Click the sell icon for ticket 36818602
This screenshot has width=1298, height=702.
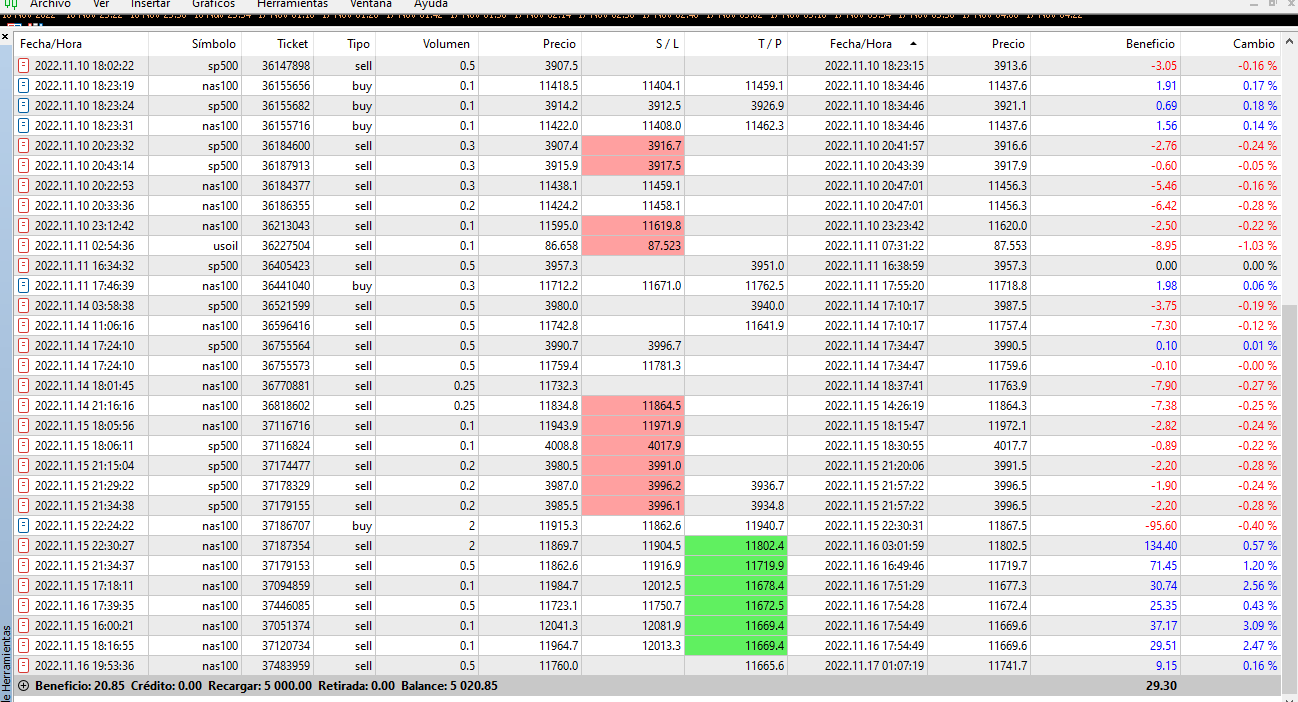coord(24,406)
